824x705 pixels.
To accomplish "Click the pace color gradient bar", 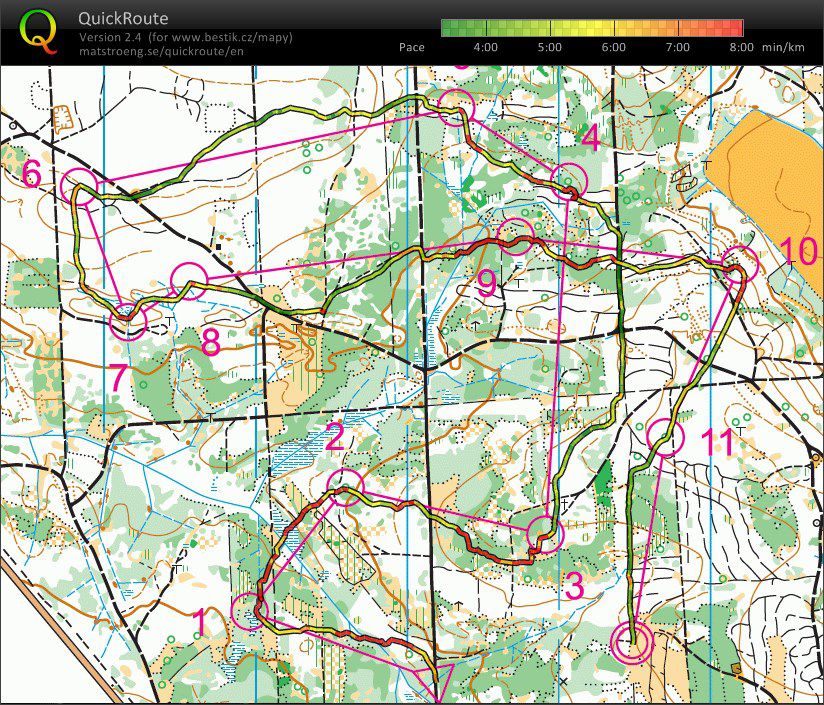I will tap(592, 28).
